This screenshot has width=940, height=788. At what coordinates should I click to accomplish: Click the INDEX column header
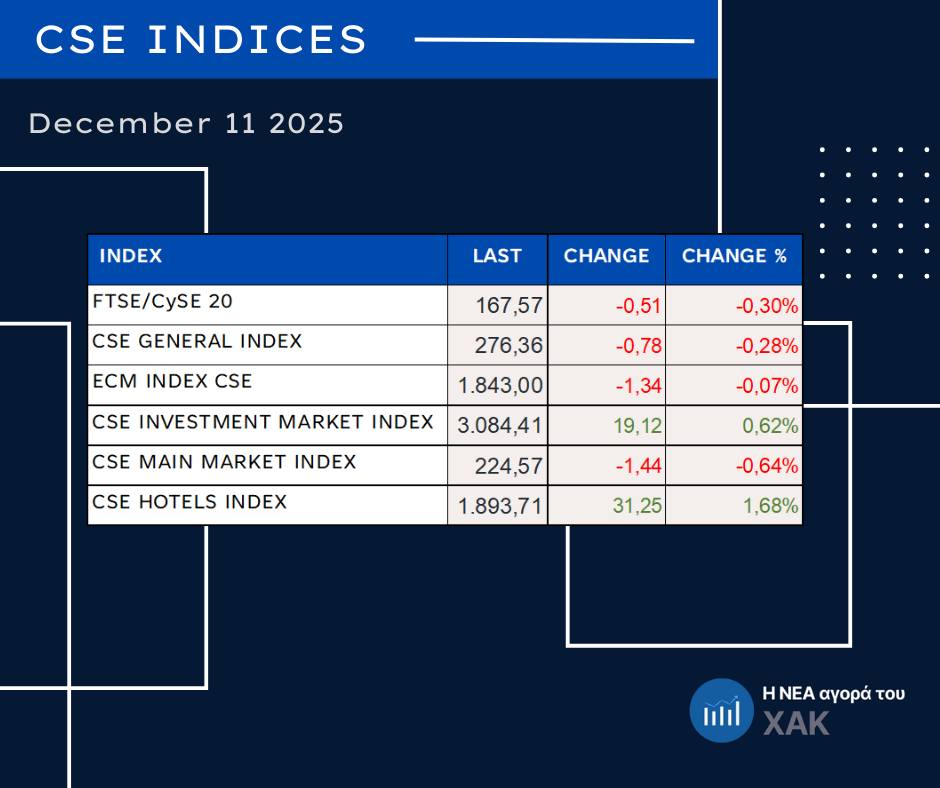131,256
